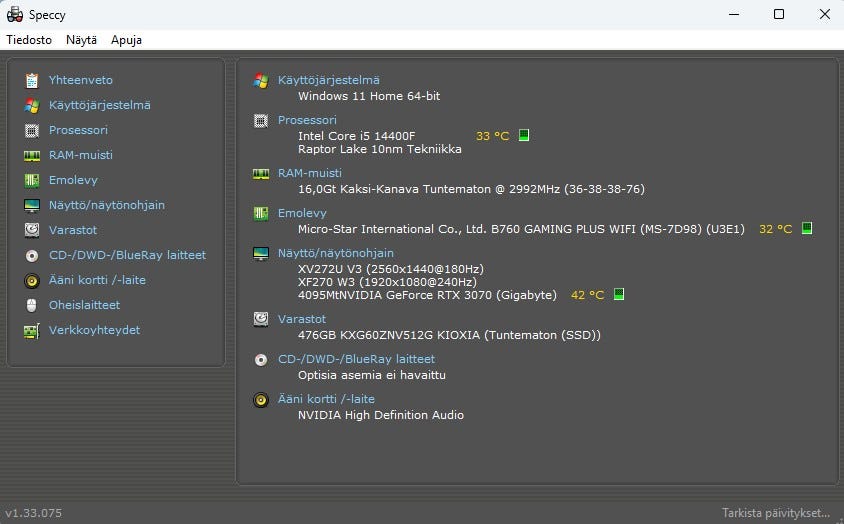
Task: Click the Yhteenveto sidebar icon
Action: (32, 80)
